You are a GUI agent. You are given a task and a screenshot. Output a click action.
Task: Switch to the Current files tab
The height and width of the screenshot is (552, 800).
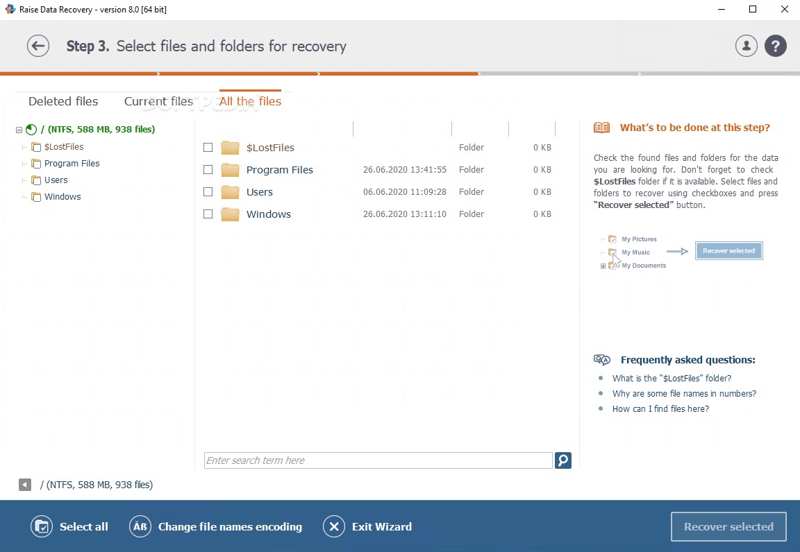point(159,102)
